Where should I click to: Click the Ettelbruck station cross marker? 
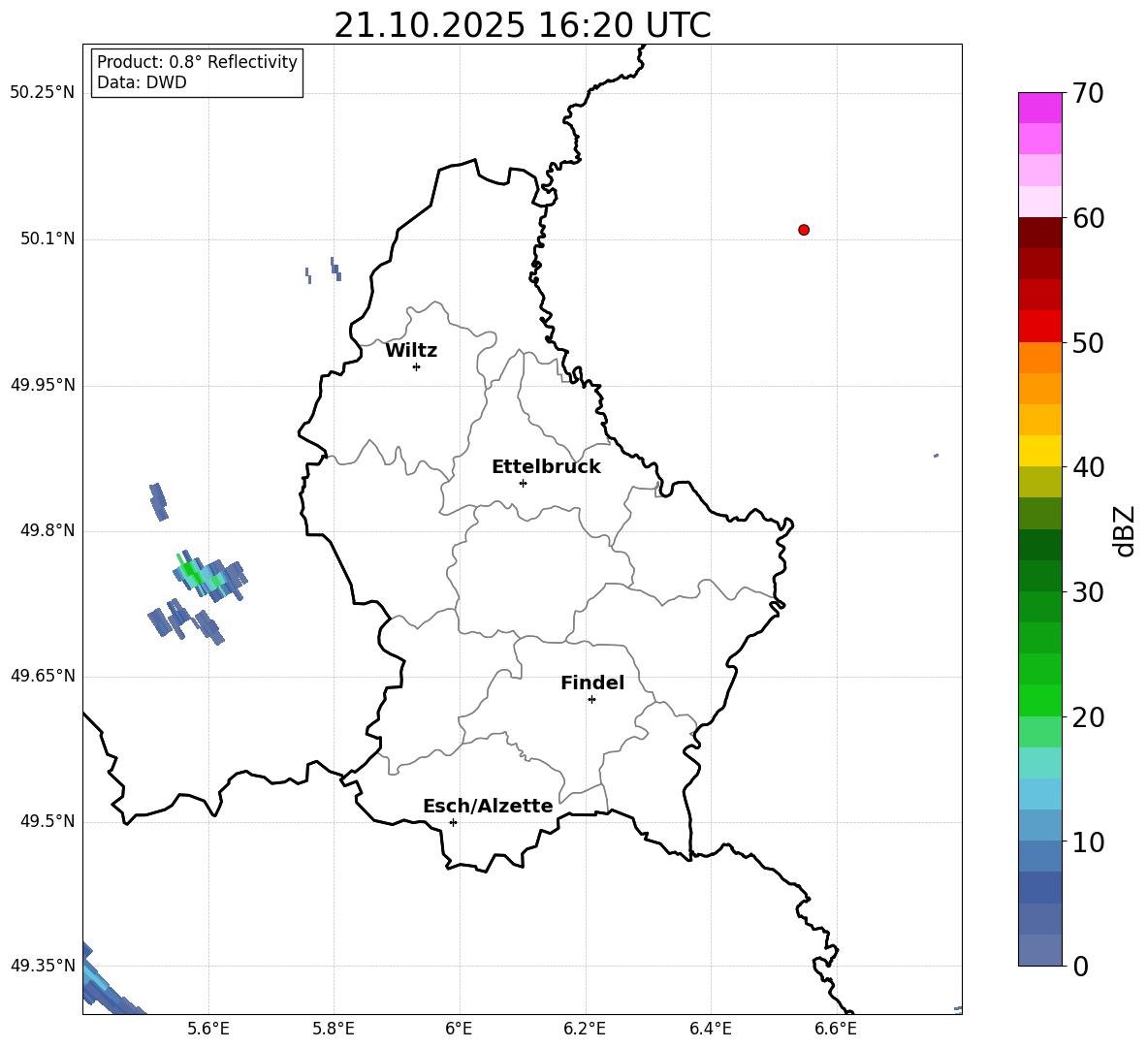pos(523,483)
